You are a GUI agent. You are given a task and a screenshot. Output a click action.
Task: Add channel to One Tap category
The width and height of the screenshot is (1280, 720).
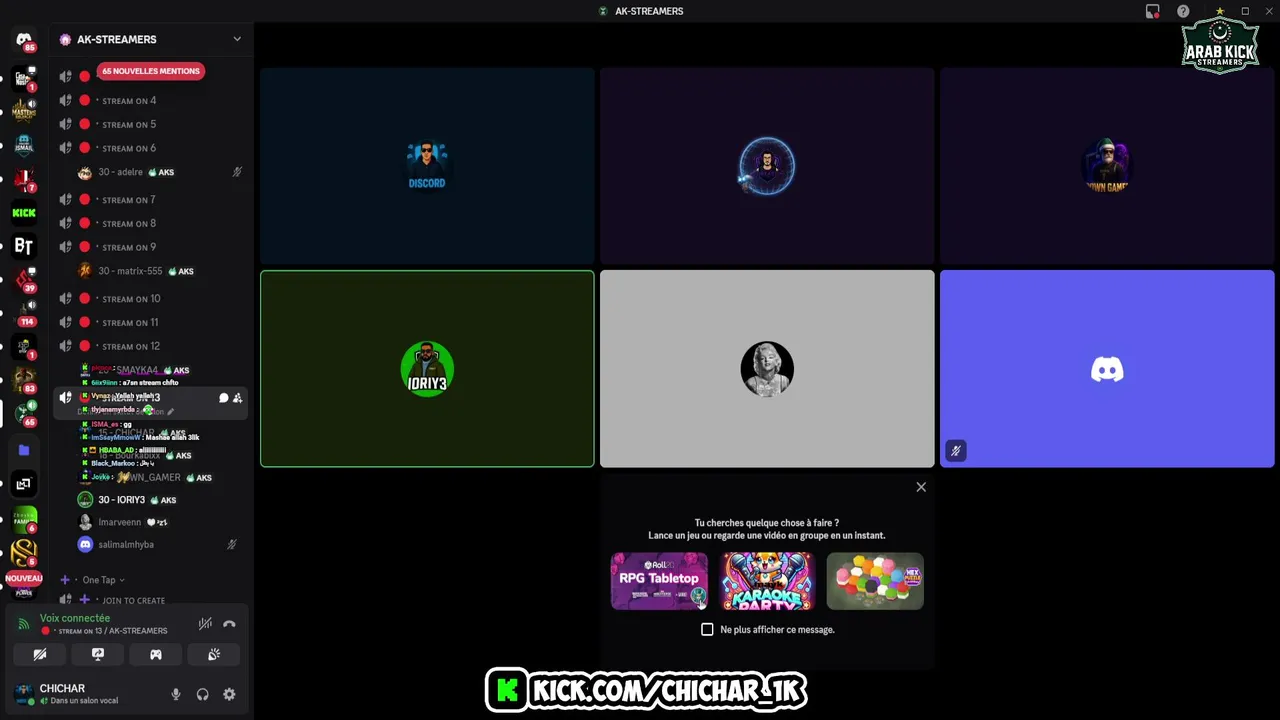[x=65, y=580]
